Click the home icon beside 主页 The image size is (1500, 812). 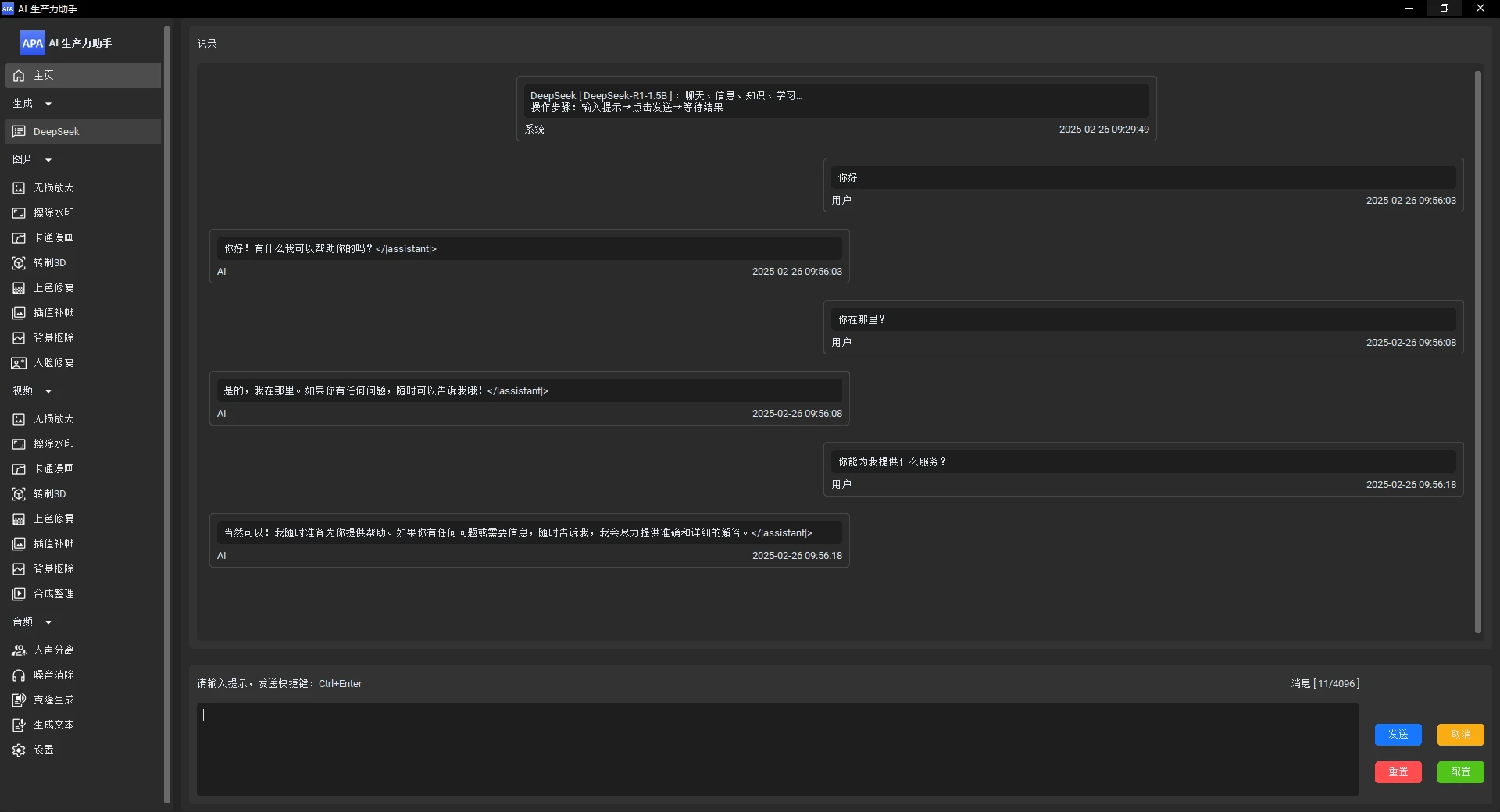coord(19,76)
